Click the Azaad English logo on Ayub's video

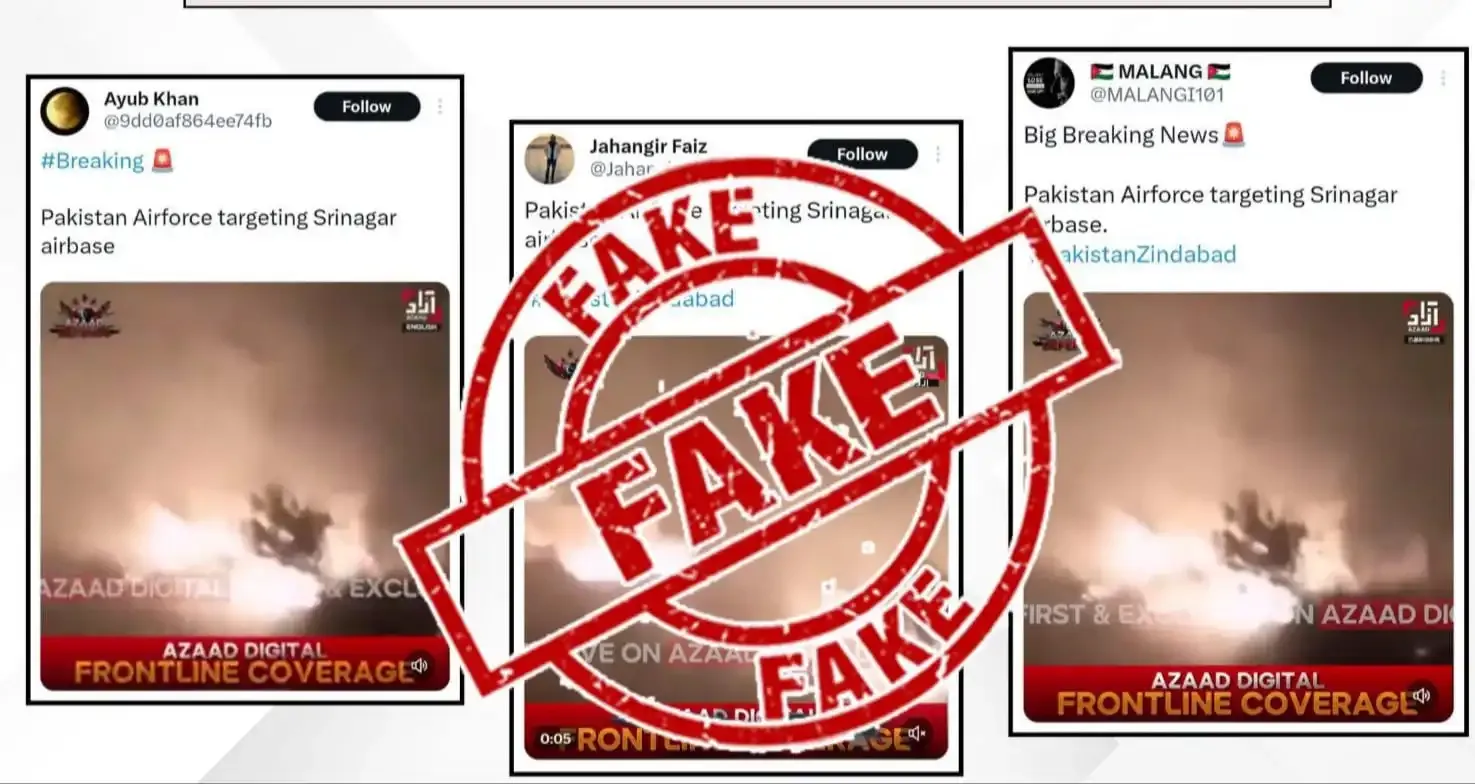pyautogui.click(x=421, y=310)
